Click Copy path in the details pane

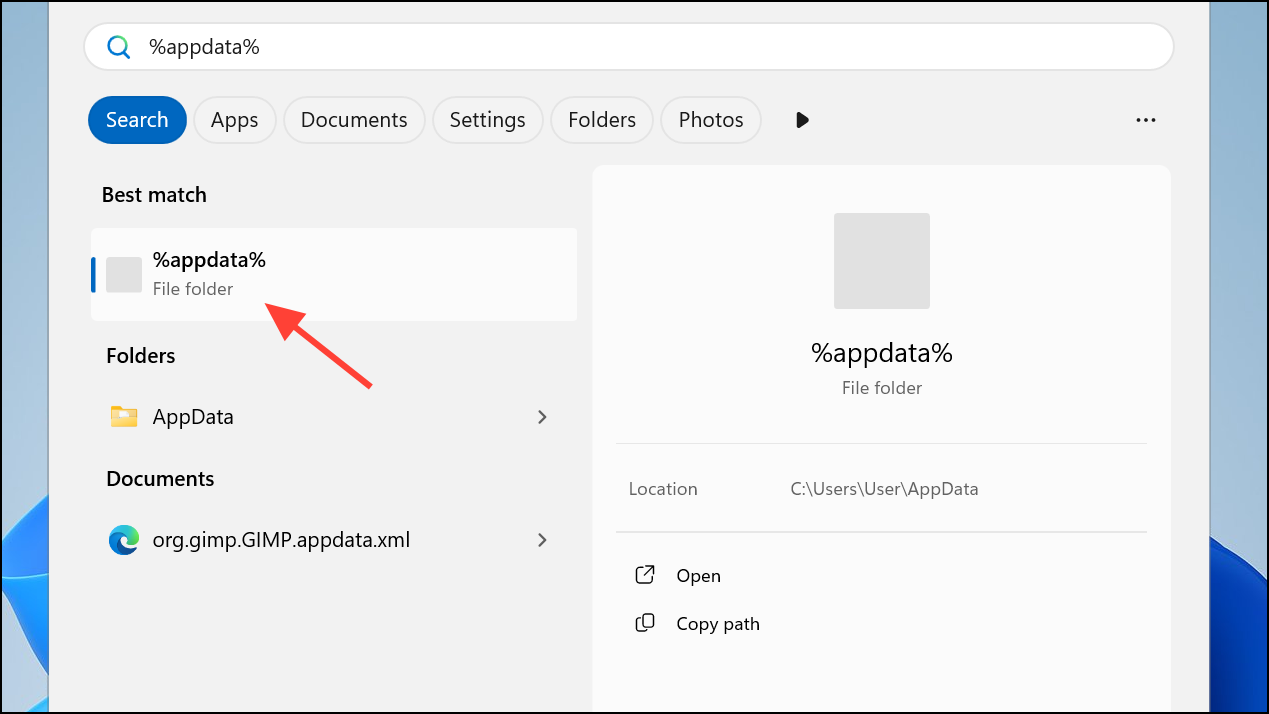[718, 624]
